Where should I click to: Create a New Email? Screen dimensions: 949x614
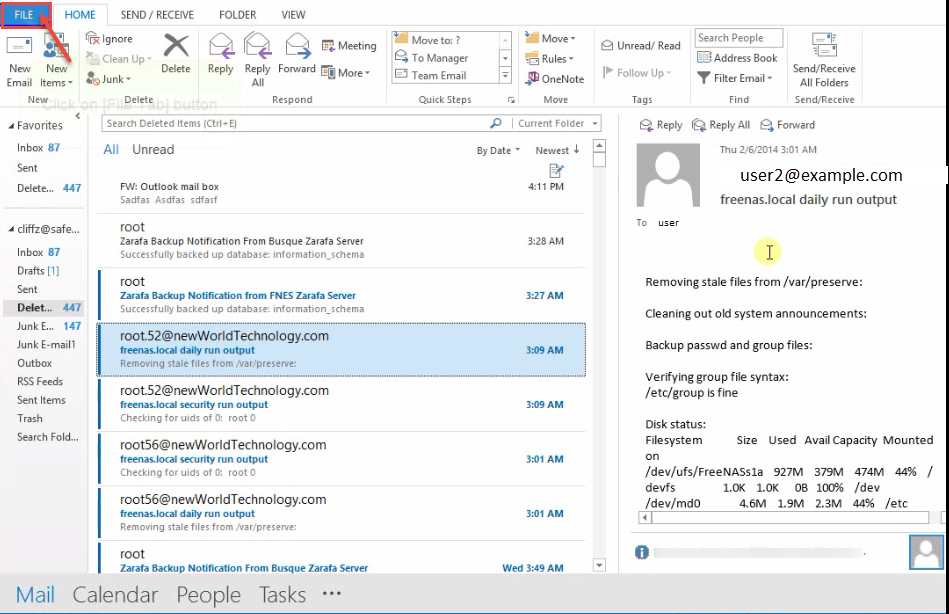coord(19,61)
